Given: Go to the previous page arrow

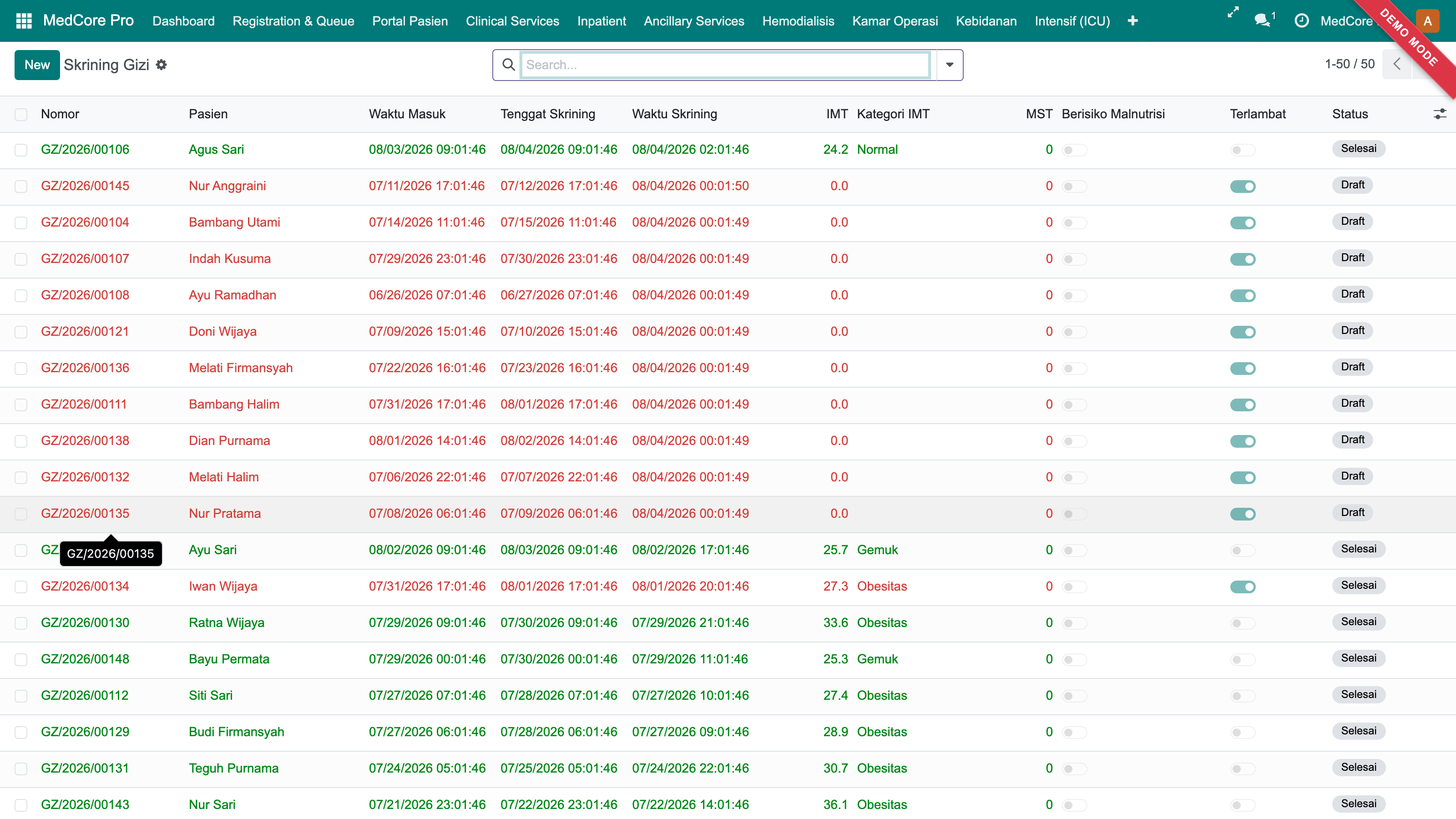Looking at the screenshot, I should [x=1397, y=64].
